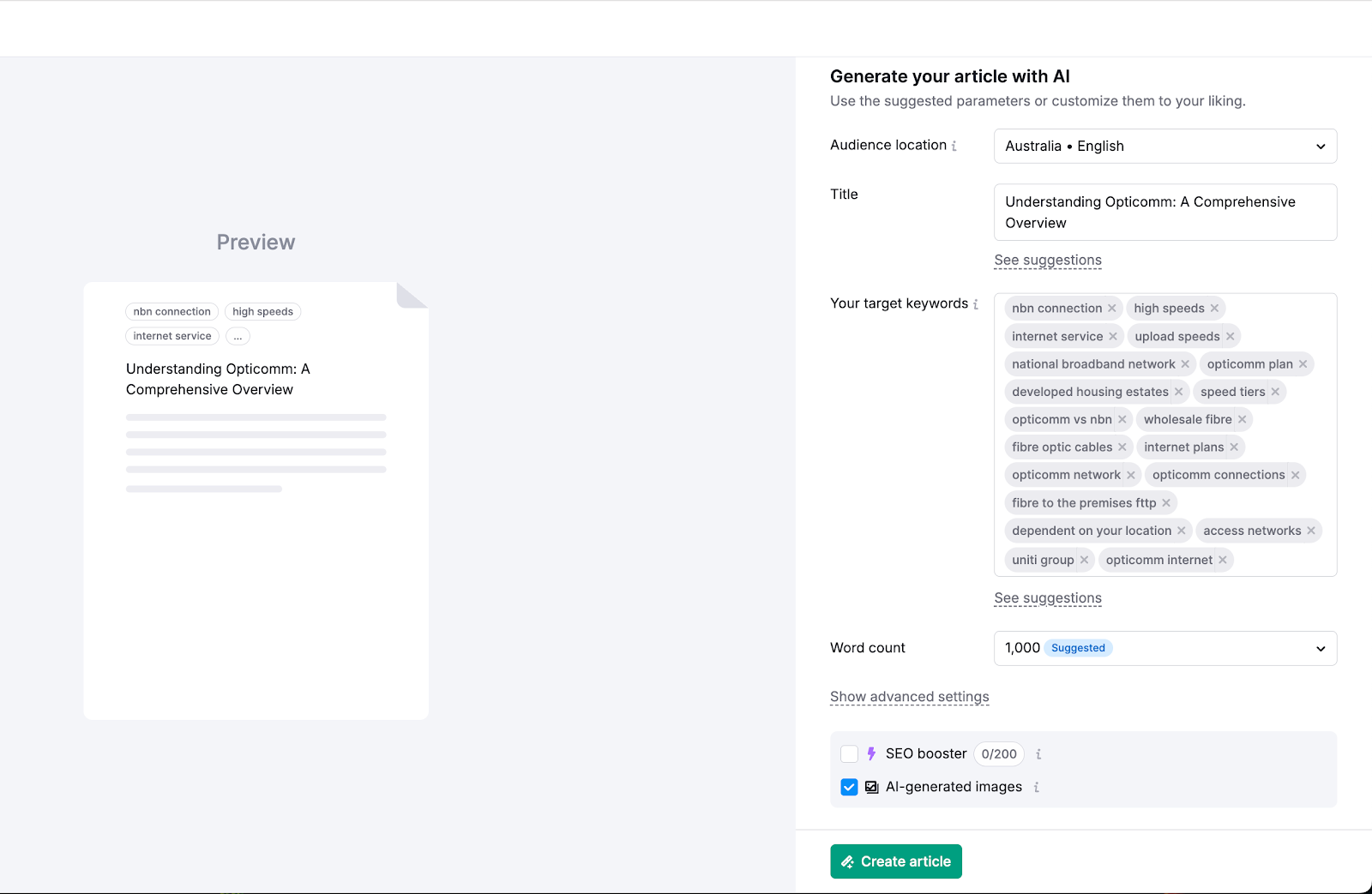Remove the "wholesale fibre" keyword tag
1372x894 pixels.
tap(1243, 419)
